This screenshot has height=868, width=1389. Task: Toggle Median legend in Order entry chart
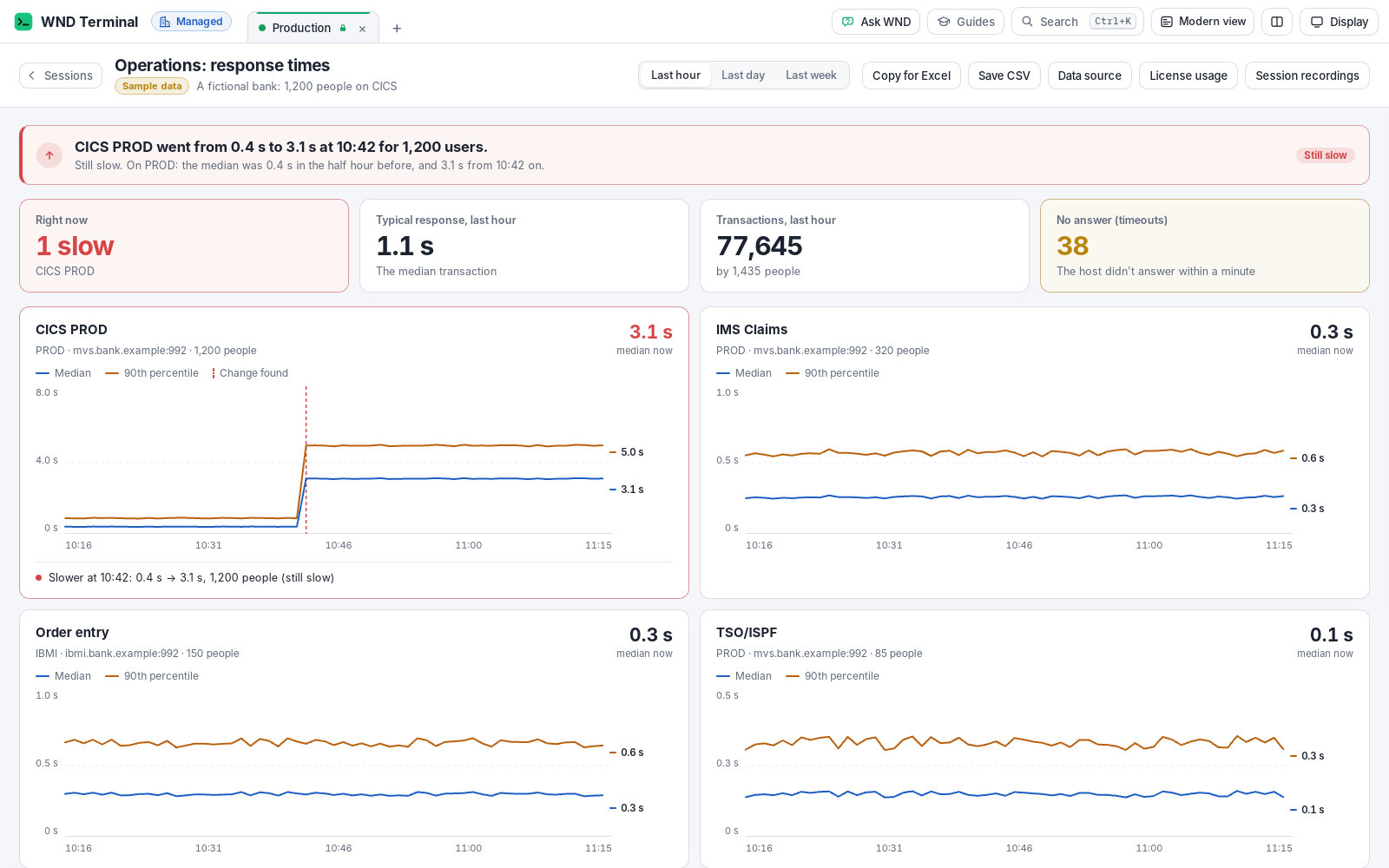63,676
